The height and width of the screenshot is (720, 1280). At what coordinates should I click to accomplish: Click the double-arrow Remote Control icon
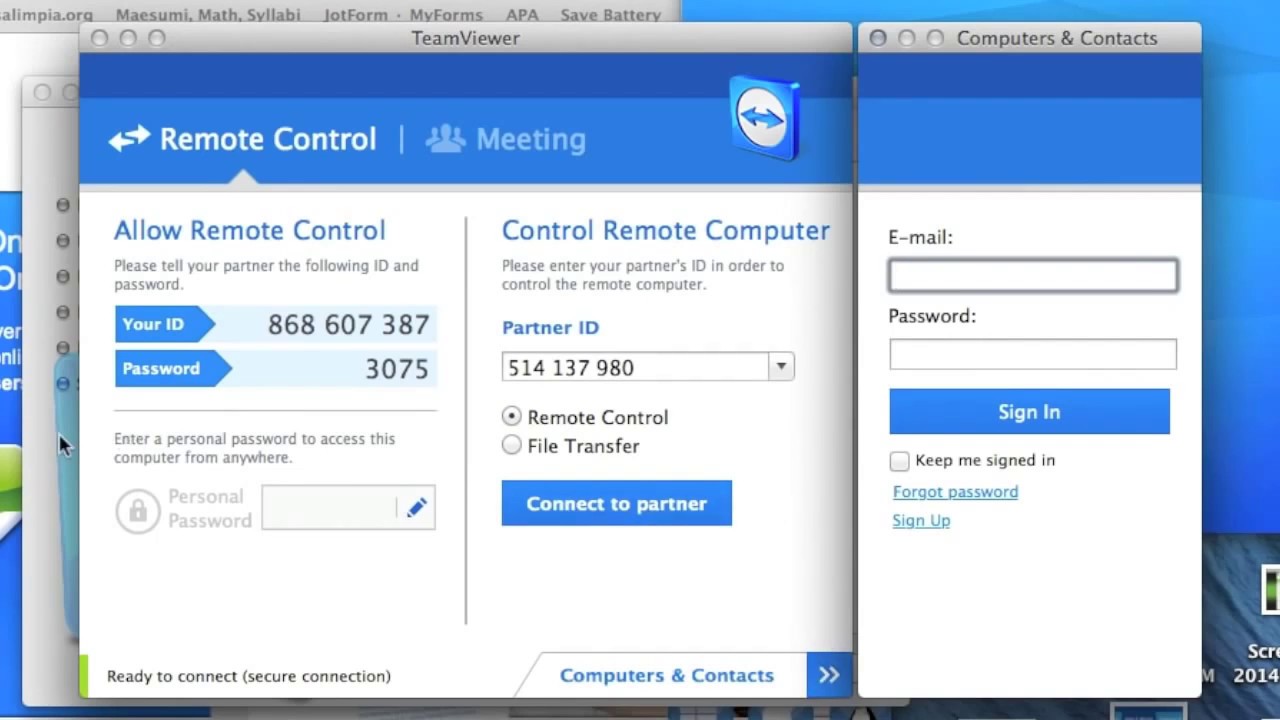[129, 138]
